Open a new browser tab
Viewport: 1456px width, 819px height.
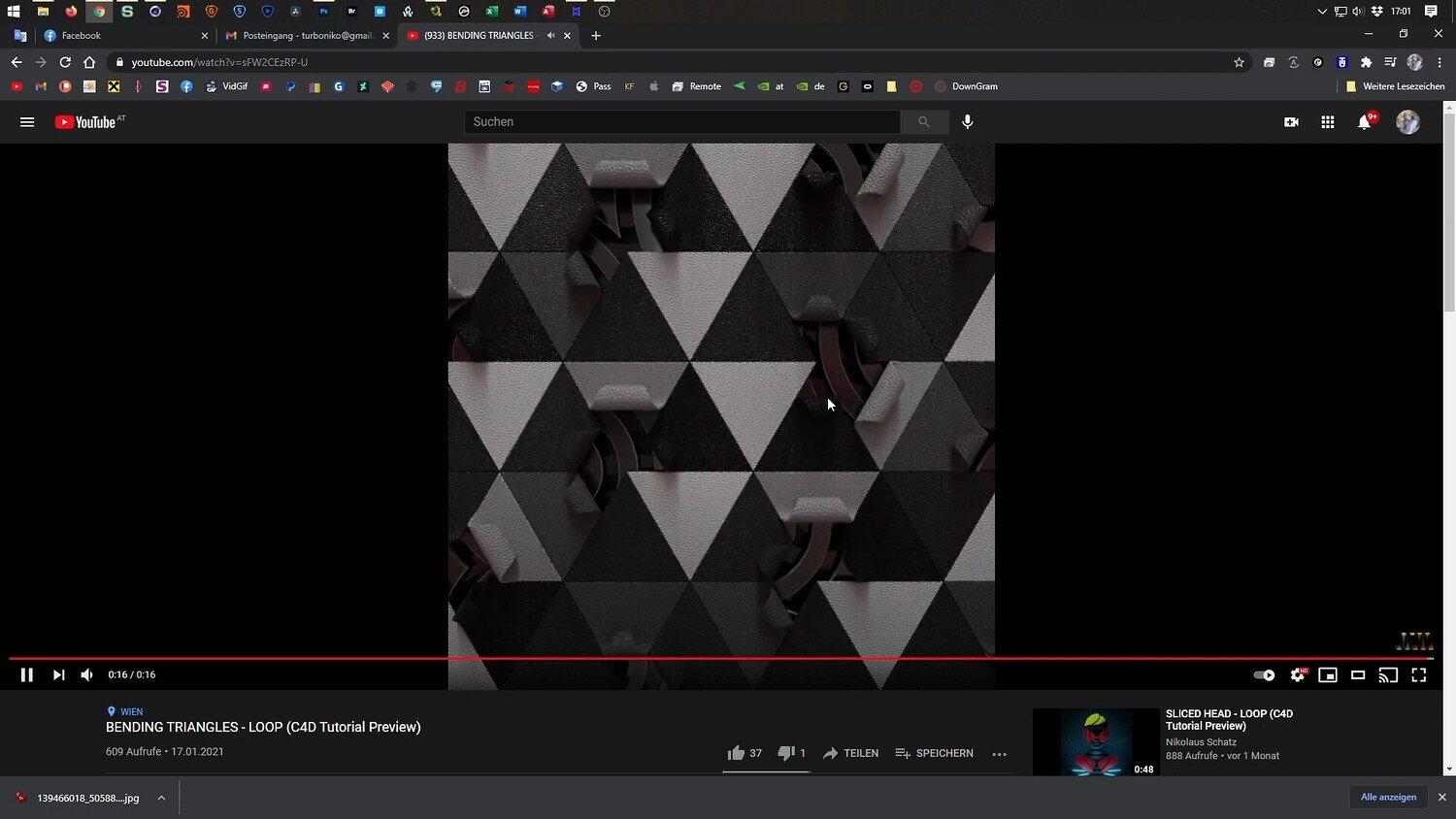596,36
